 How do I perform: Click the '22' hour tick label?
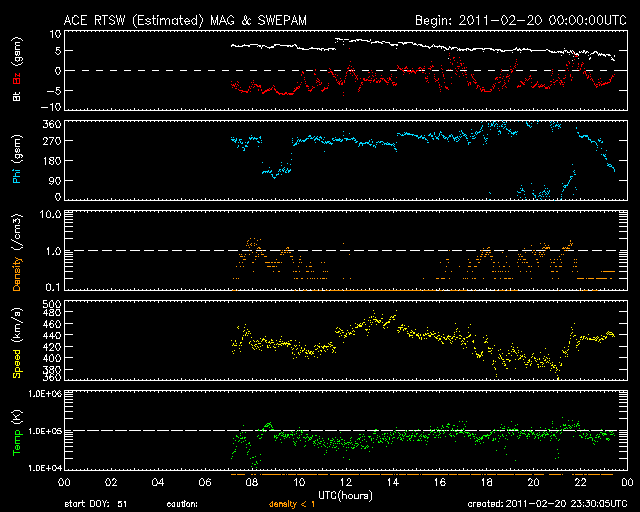coord(580,482)
